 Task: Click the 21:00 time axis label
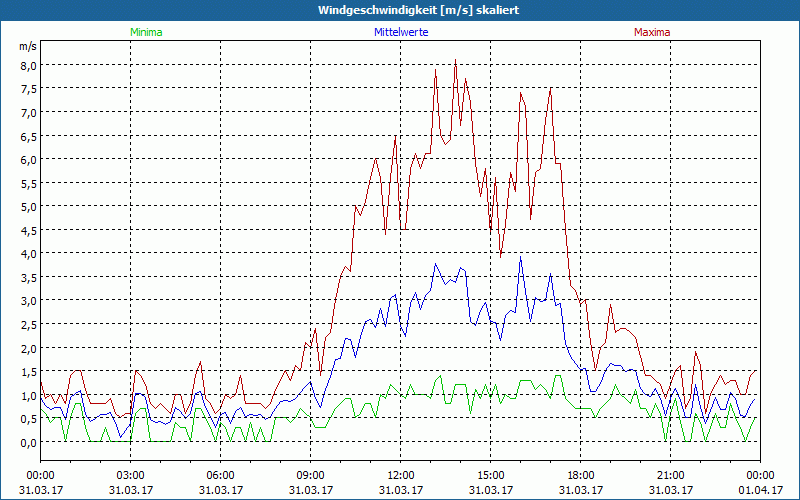click(x=670, y=476)
